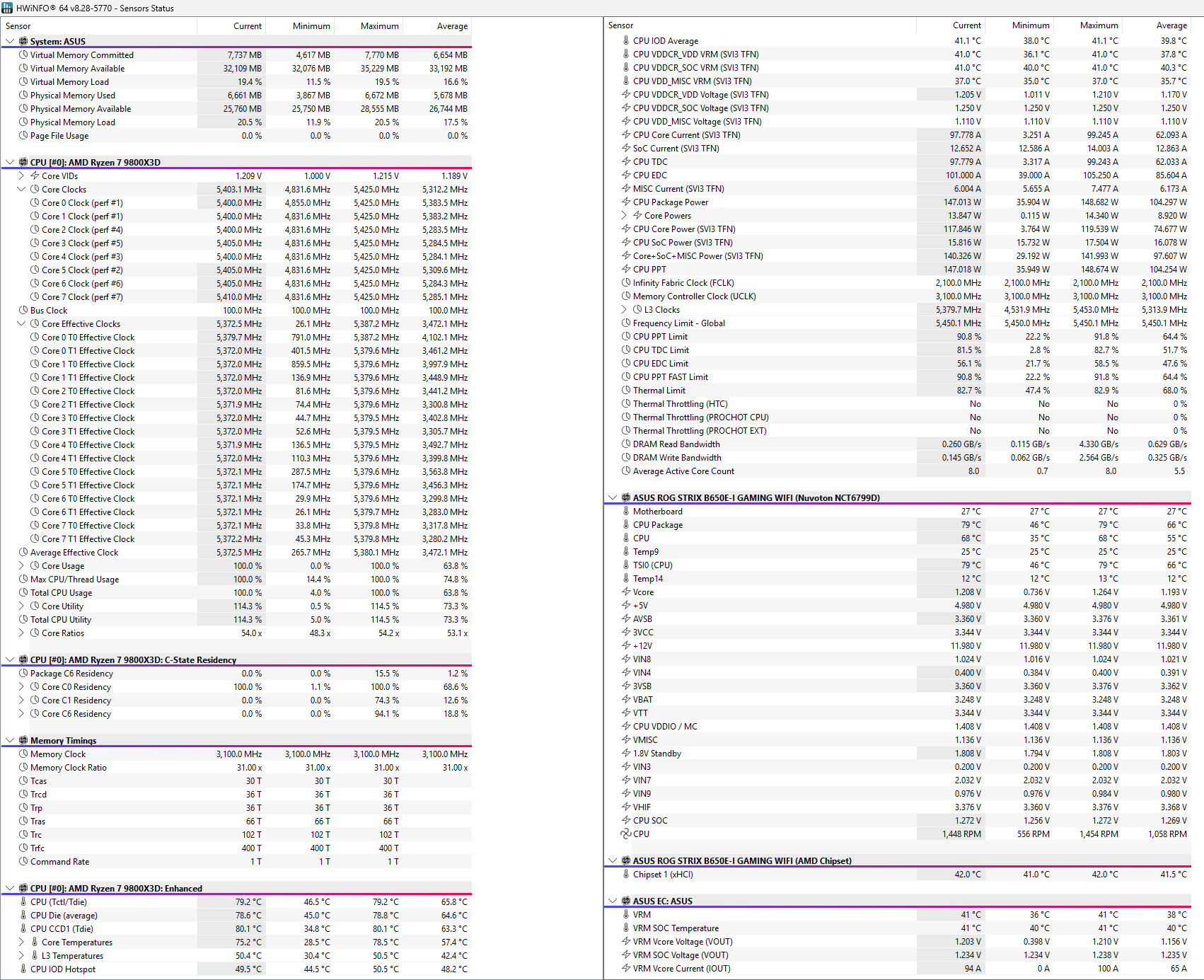Collapse the Core Clocks tree group
Image resolution: width=1204 pixels, height=980 pixels.
(21, 190)
